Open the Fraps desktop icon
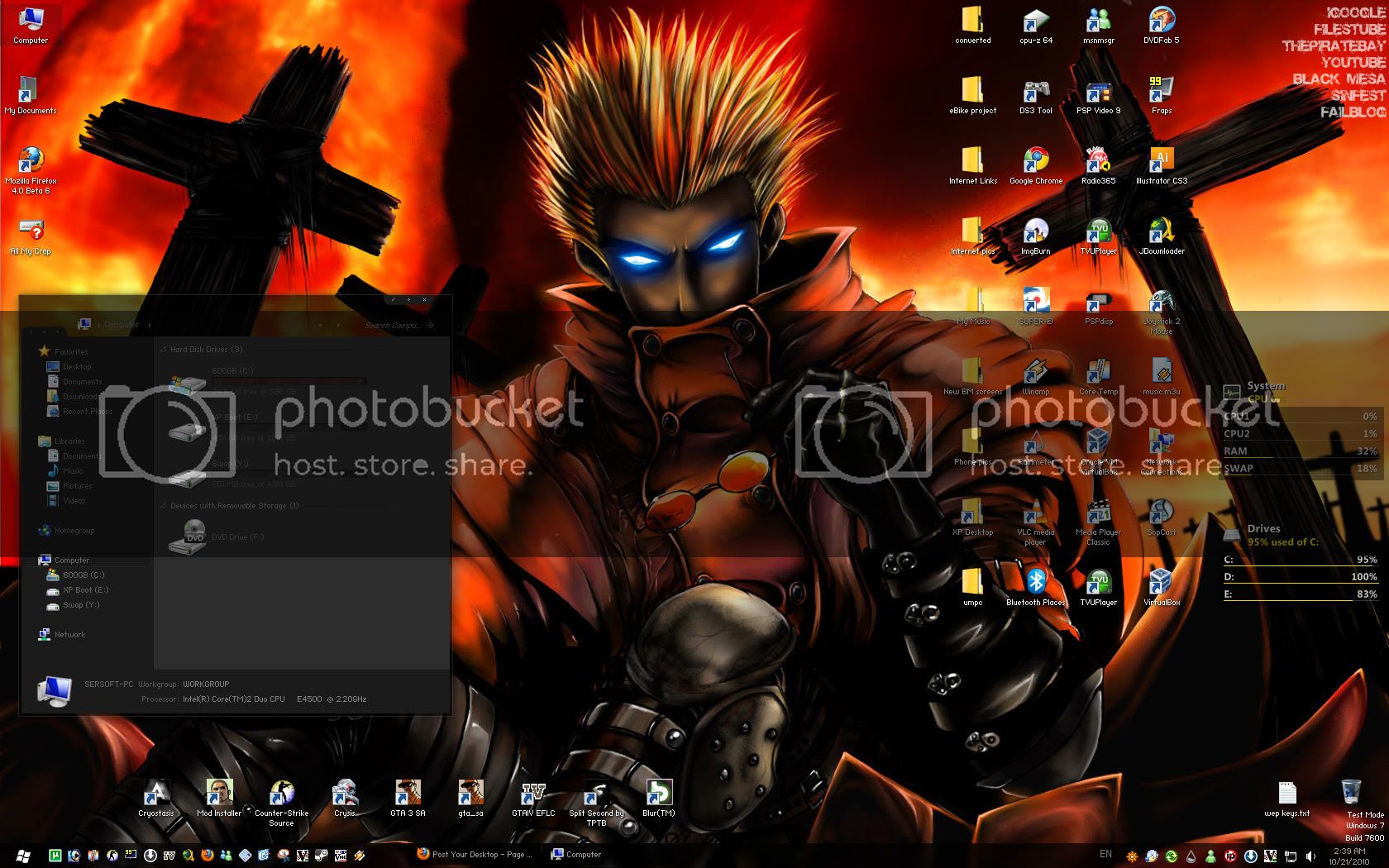Image resolution: width=1389 pixels, height=868 pixels. pyautogui.click(x=1161, y=92)
